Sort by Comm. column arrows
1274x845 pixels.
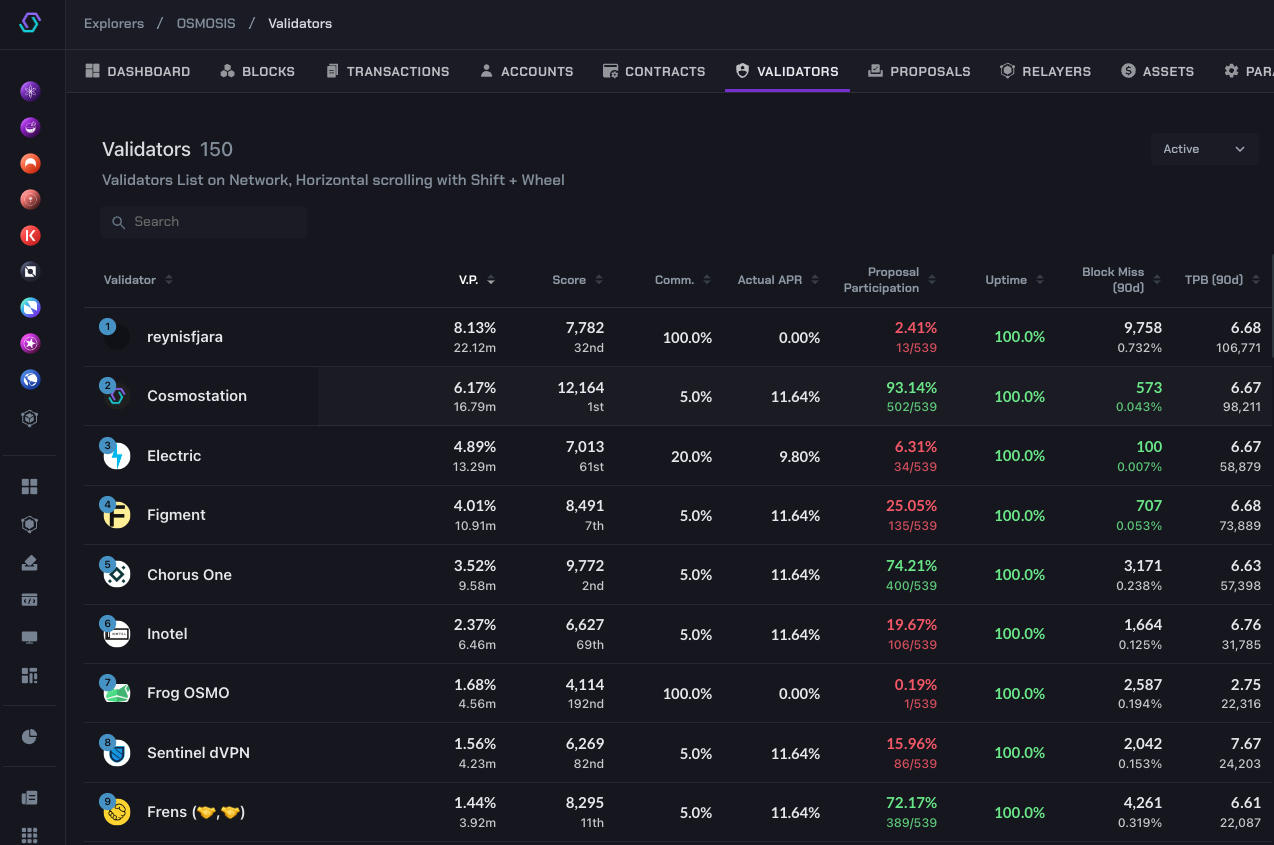[707, 280]
